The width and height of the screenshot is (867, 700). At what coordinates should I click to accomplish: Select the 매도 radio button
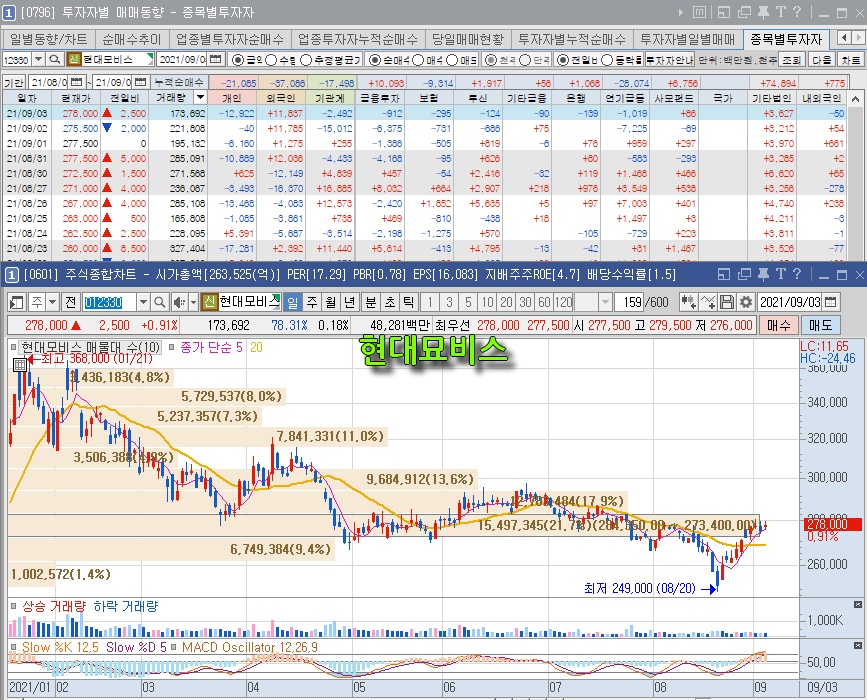(452, 60)
